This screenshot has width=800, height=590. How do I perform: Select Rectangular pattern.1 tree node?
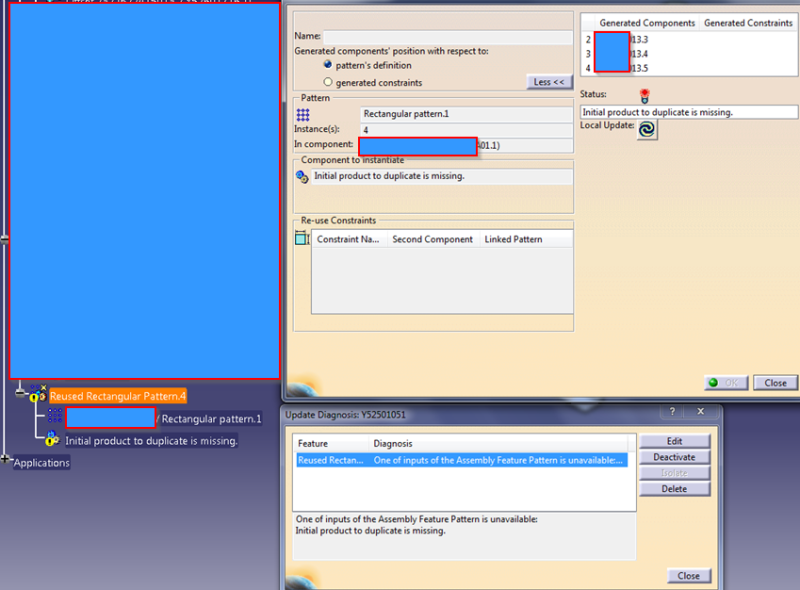(x=211, y=419)
